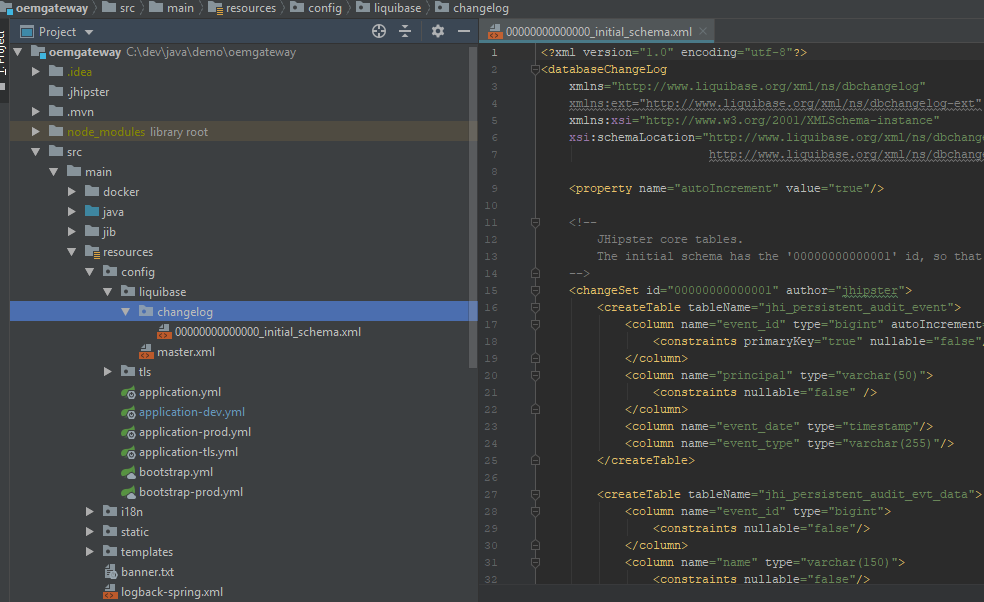The image size is (984, 602).
Task: Expand the static folder
Action: click(x=90, y=532)
